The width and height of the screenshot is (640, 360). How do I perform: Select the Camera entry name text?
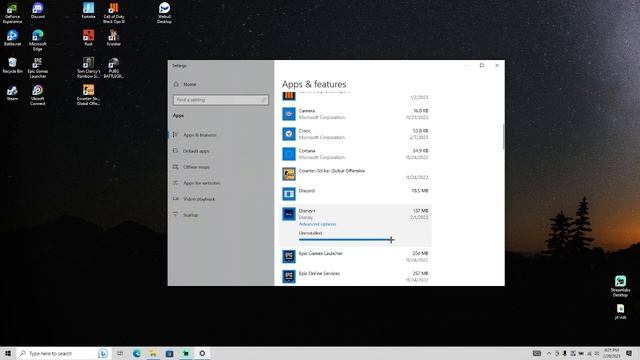pos(307,111)
